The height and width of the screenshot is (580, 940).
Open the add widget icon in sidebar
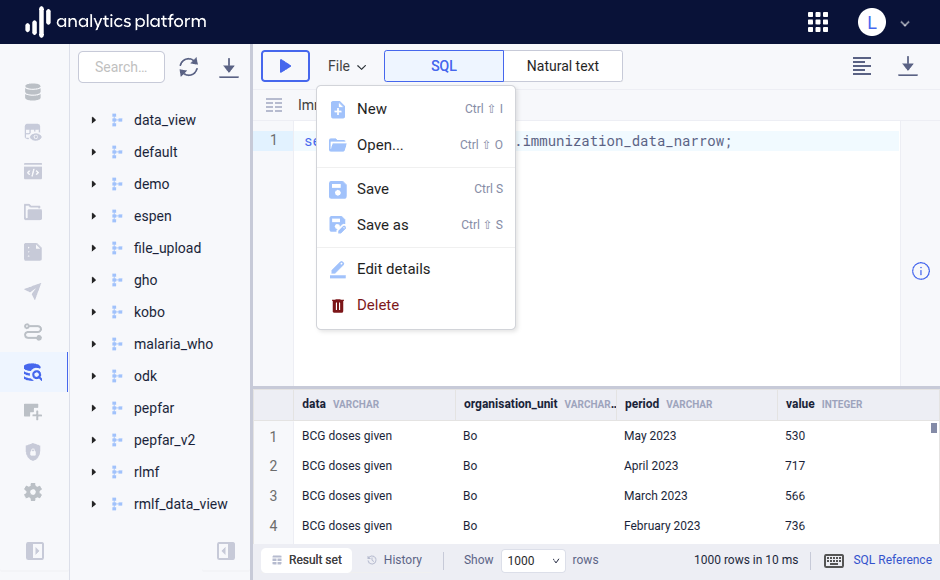[33, 411]
